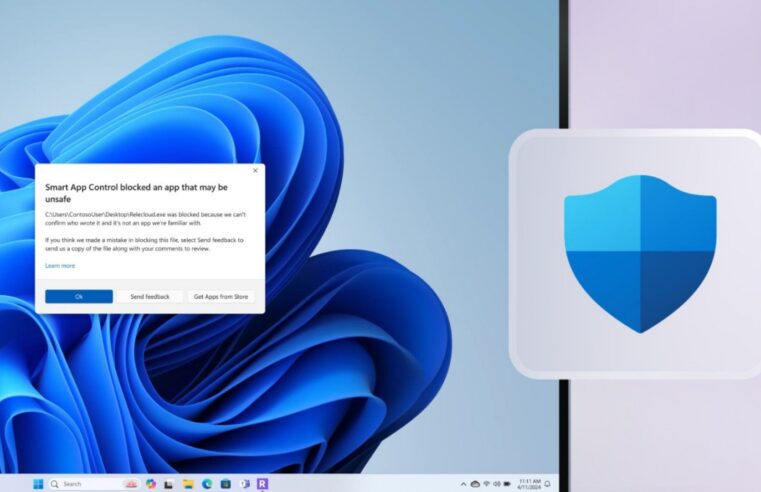Open Copilot from the taskbar
761x492 pixels.
coord(150,484)
